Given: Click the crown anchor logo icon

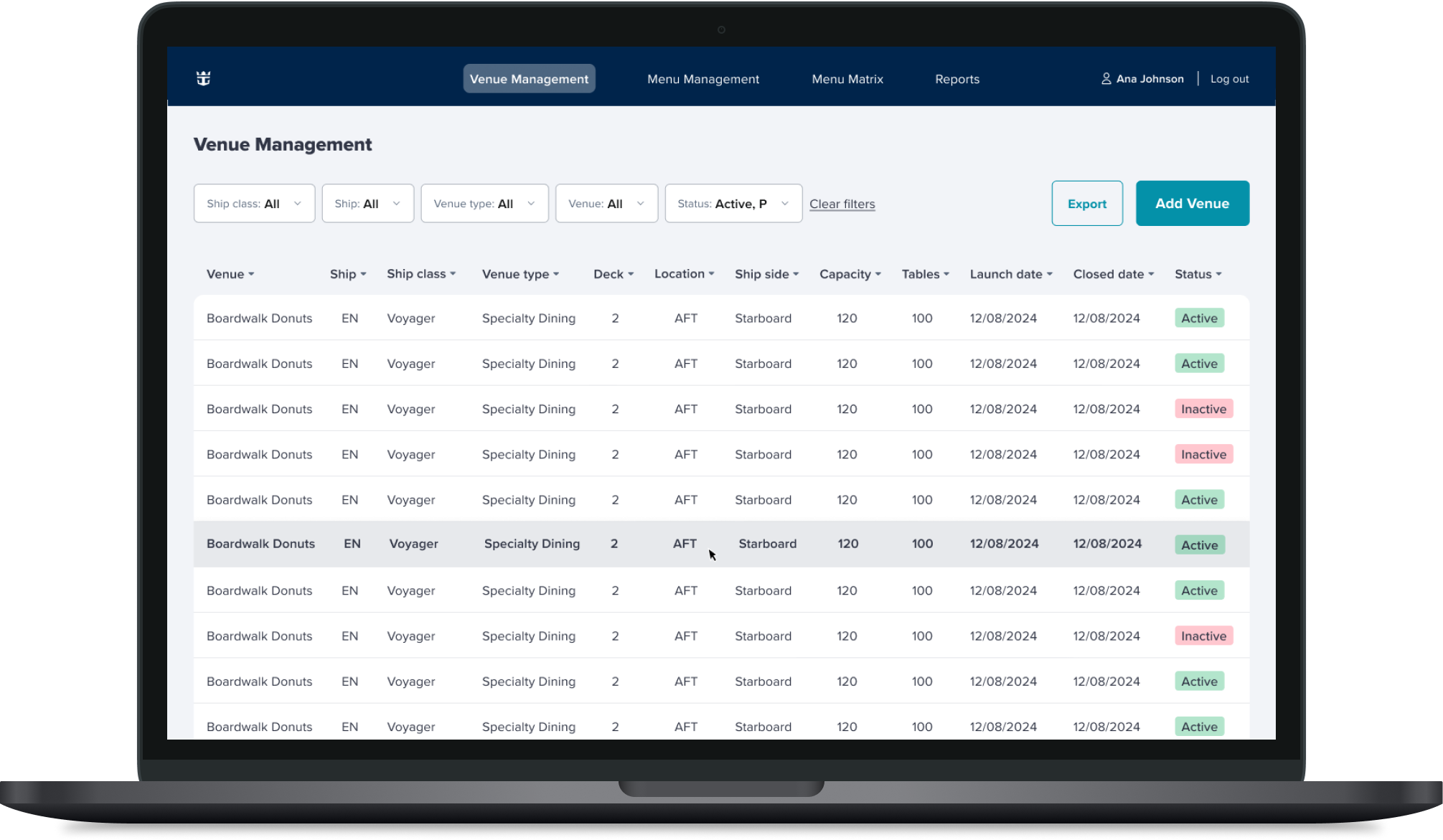Looking at the screenshot, I should pyautogui.click(x=203, y=79).
